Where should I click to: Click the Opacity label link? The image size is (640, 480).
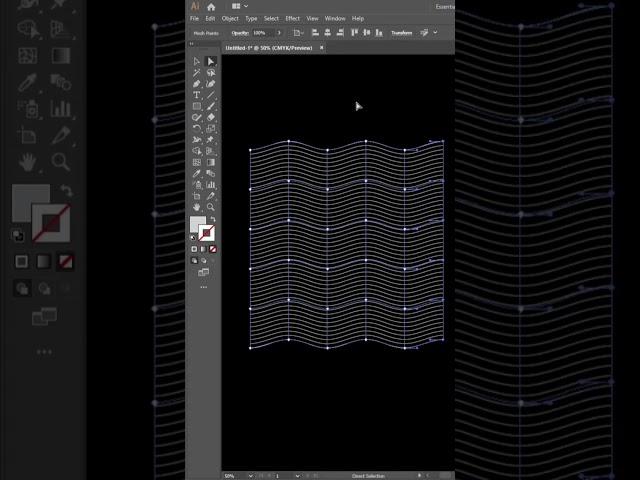click(240, 33)
